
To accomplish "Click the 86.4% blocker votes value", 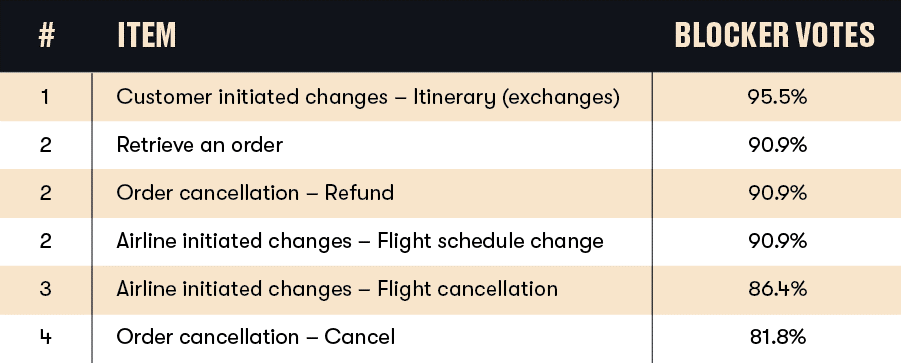I will 777,288.
